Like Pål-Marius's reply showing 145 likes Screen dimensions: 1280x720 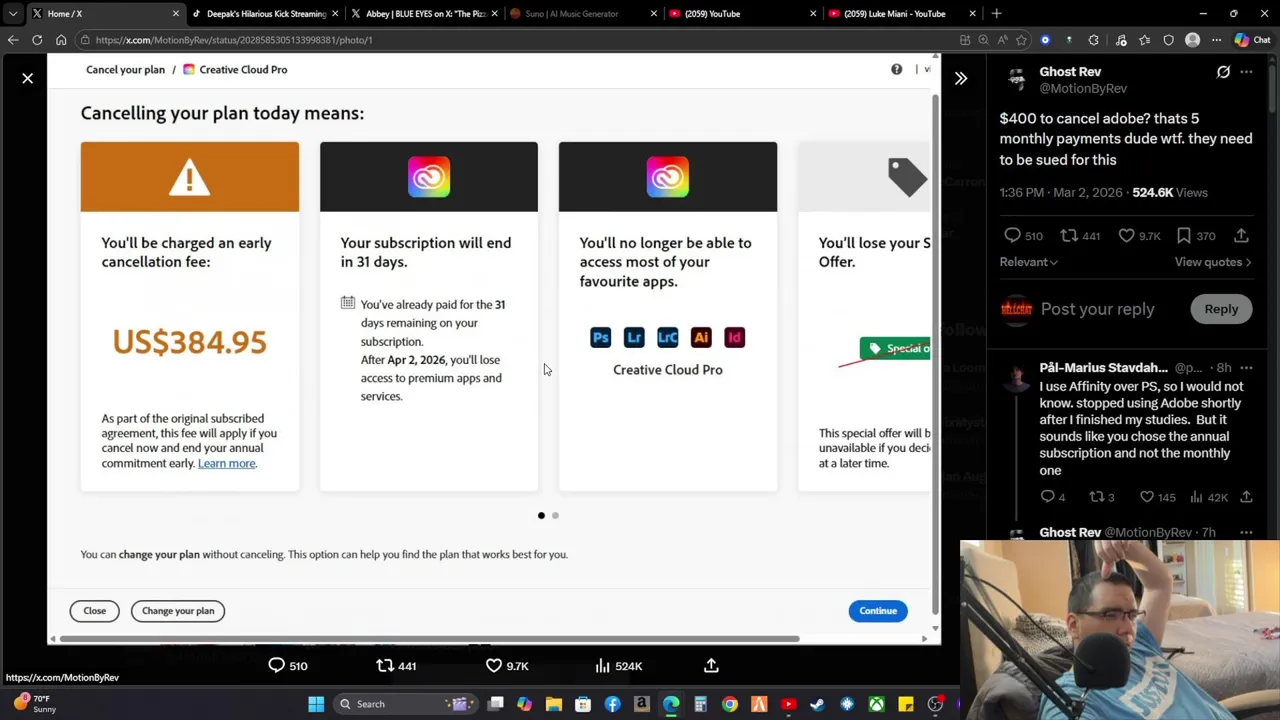(x=1147, y=497)
